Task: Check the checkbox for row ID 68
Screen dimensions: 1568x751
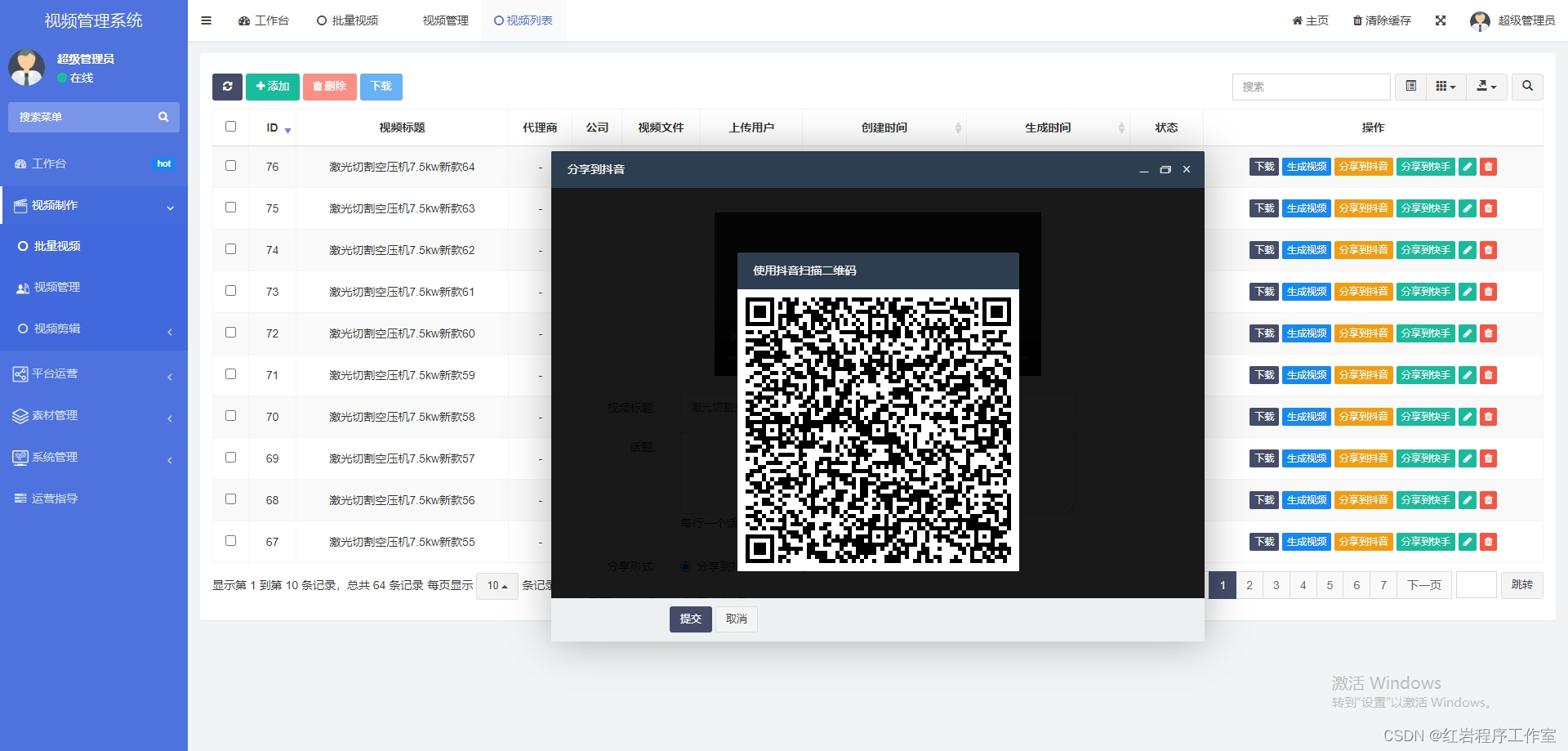Action: coord(230,499)
